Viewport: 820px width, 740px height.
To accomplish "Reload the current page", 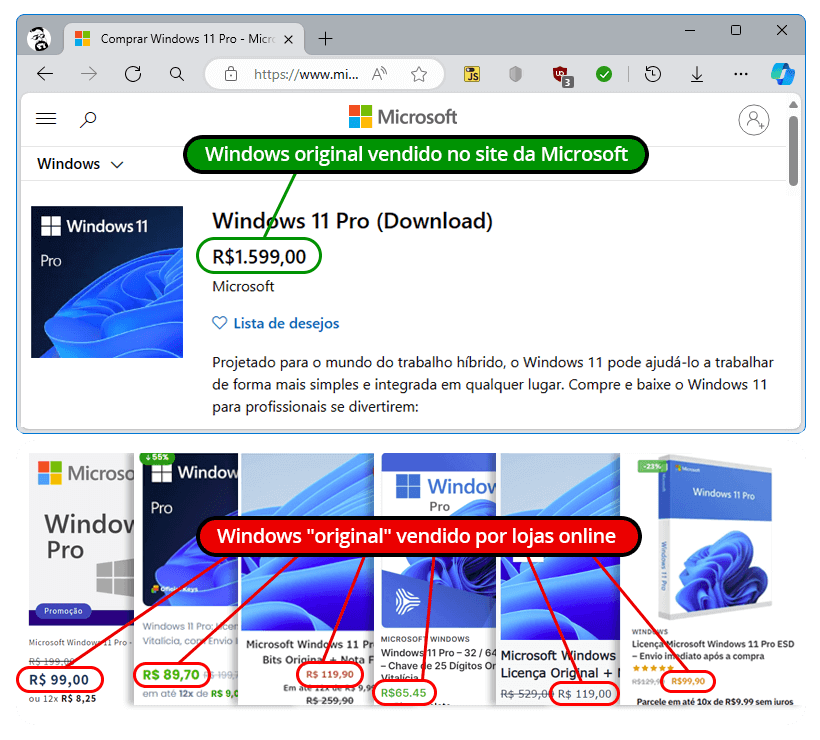I will pos(133,74).
